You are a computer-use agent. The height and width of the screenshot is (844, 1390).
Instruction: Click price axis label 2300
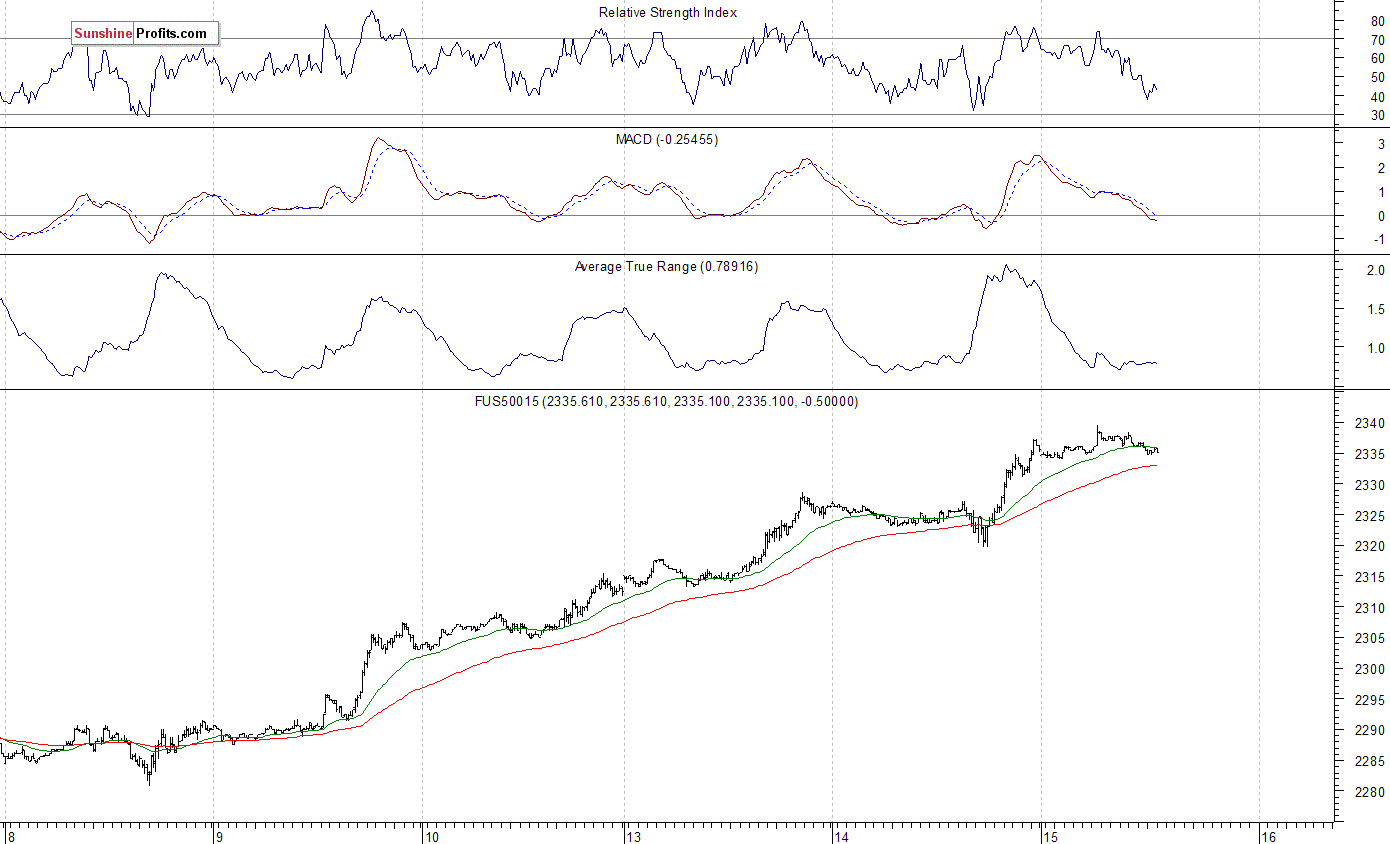coord(1370,670)
